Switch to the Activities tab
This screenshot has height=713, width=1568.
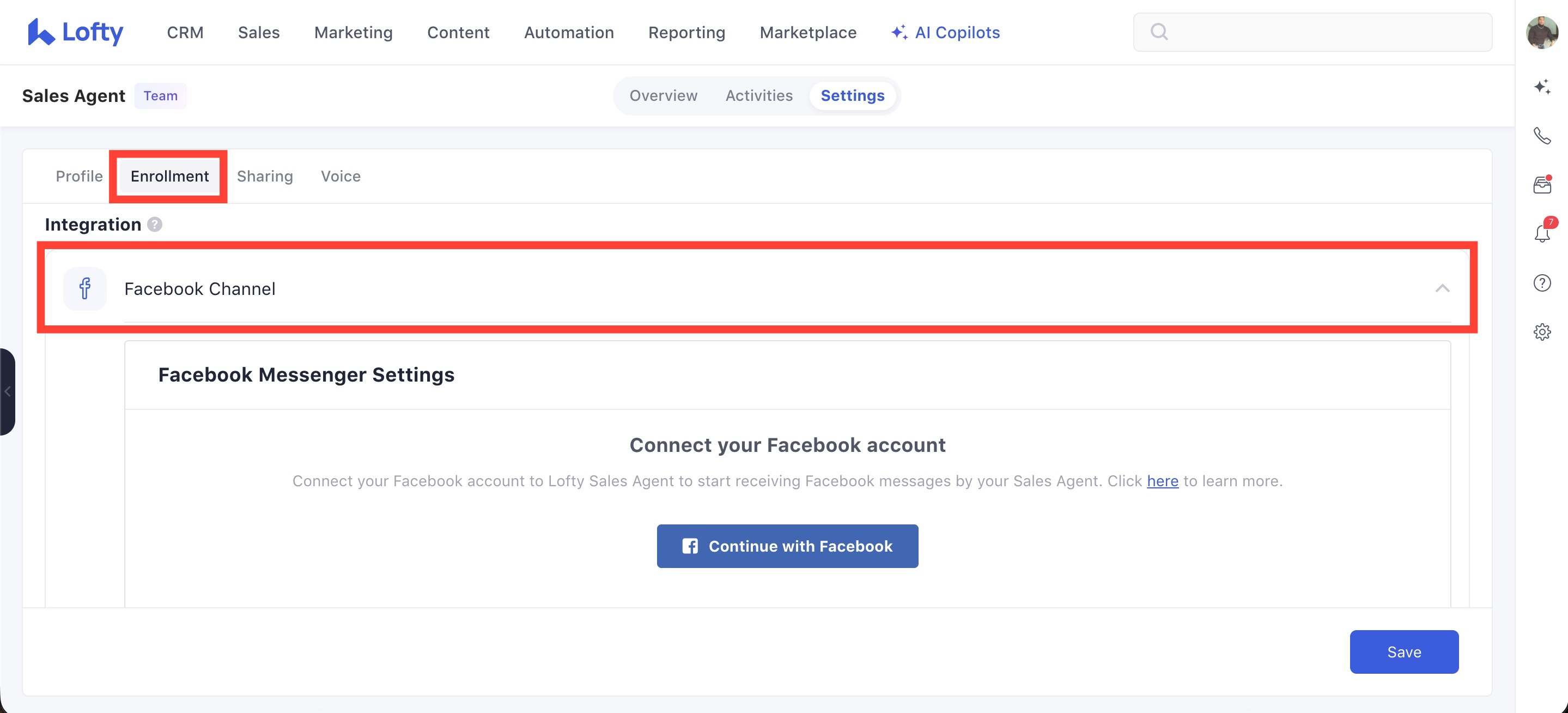point(759,95)
